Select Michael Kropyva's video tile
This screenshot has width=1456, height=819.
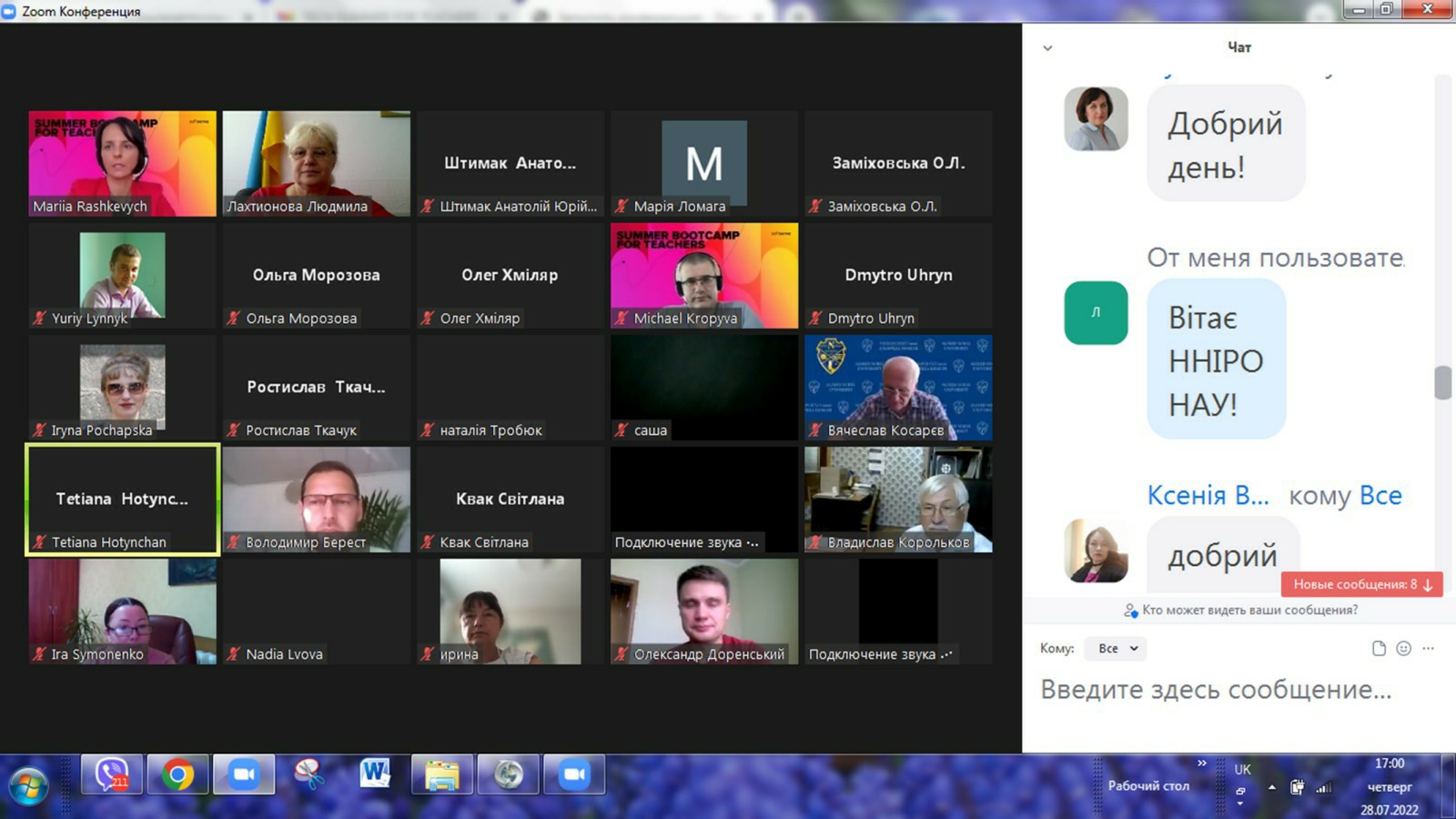[703, 275]
